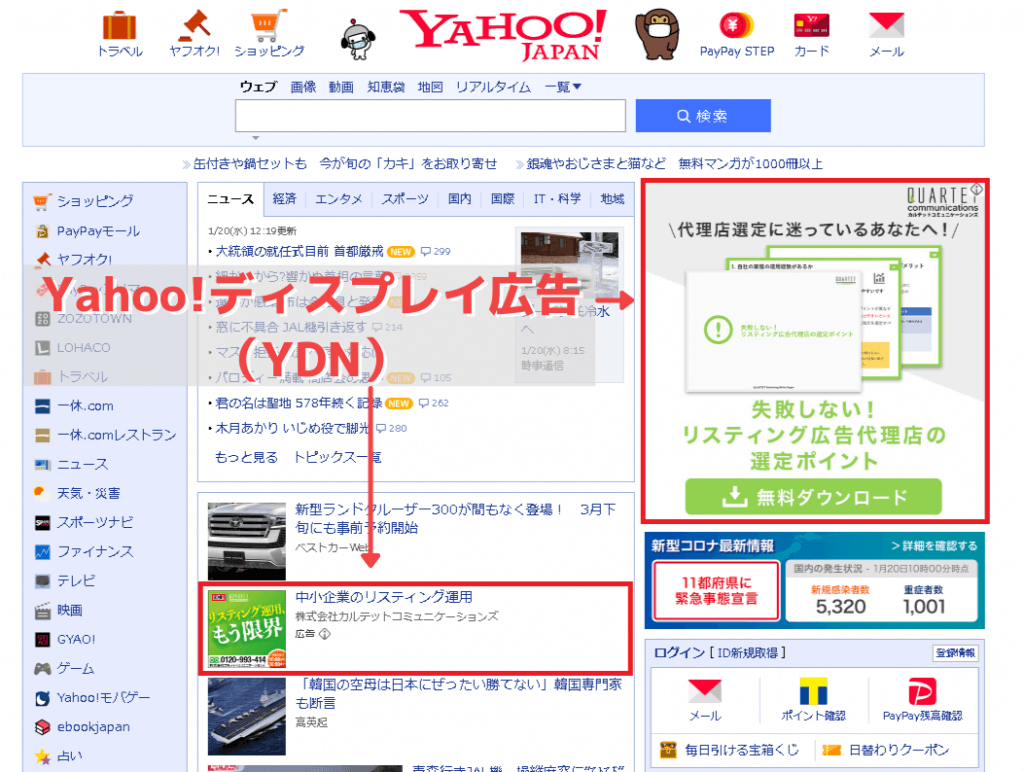The width and height of the screenshot is (1024, 772).
Task: Select the リアルタイム search tab
Action: click(493, 87)
